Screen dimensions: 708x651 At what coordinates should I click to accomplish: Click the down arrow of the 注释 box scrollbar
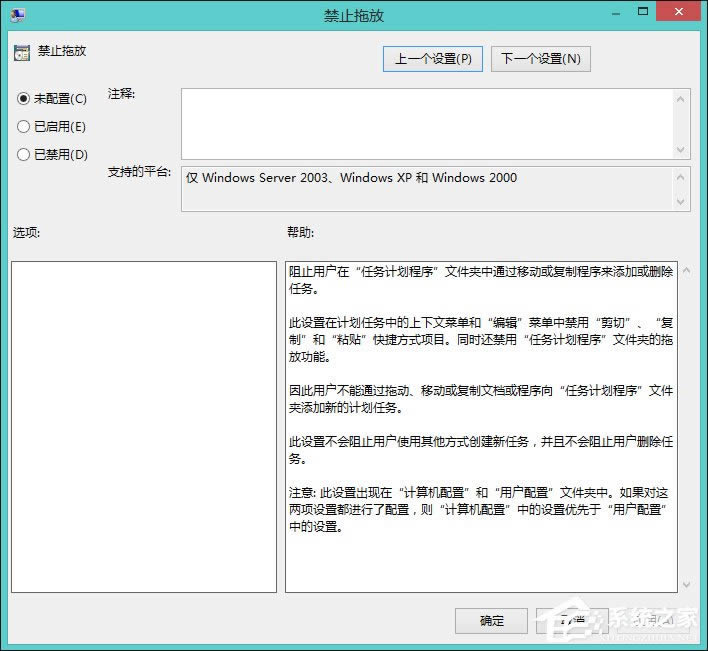[680, 149]
